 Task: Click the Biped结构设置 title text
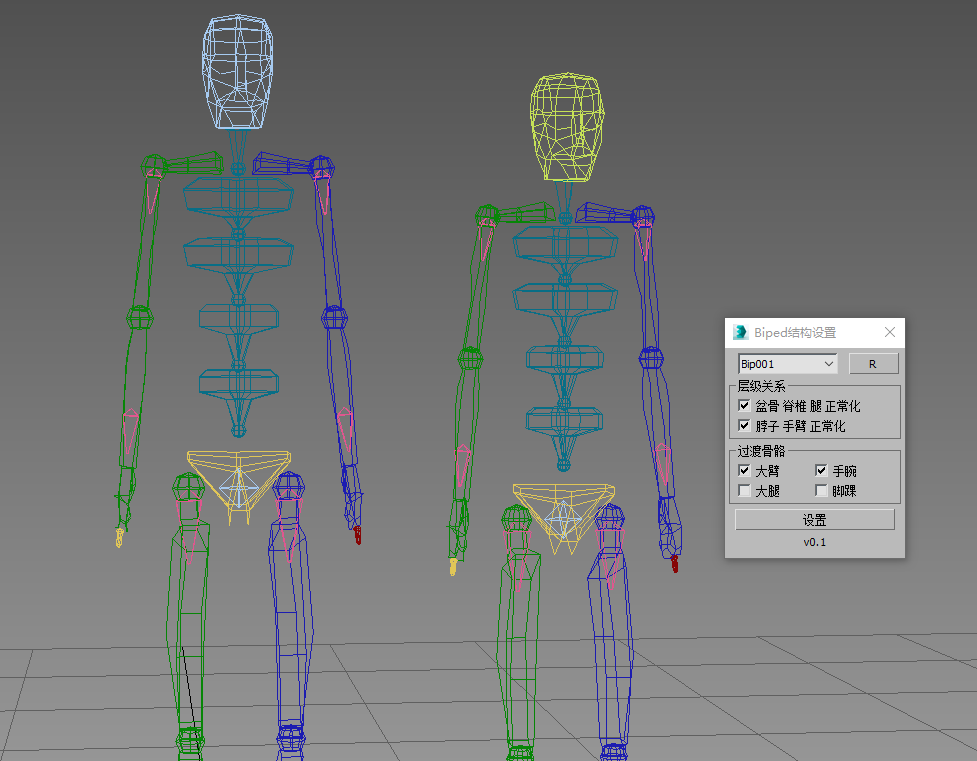(x=795, y=333)
